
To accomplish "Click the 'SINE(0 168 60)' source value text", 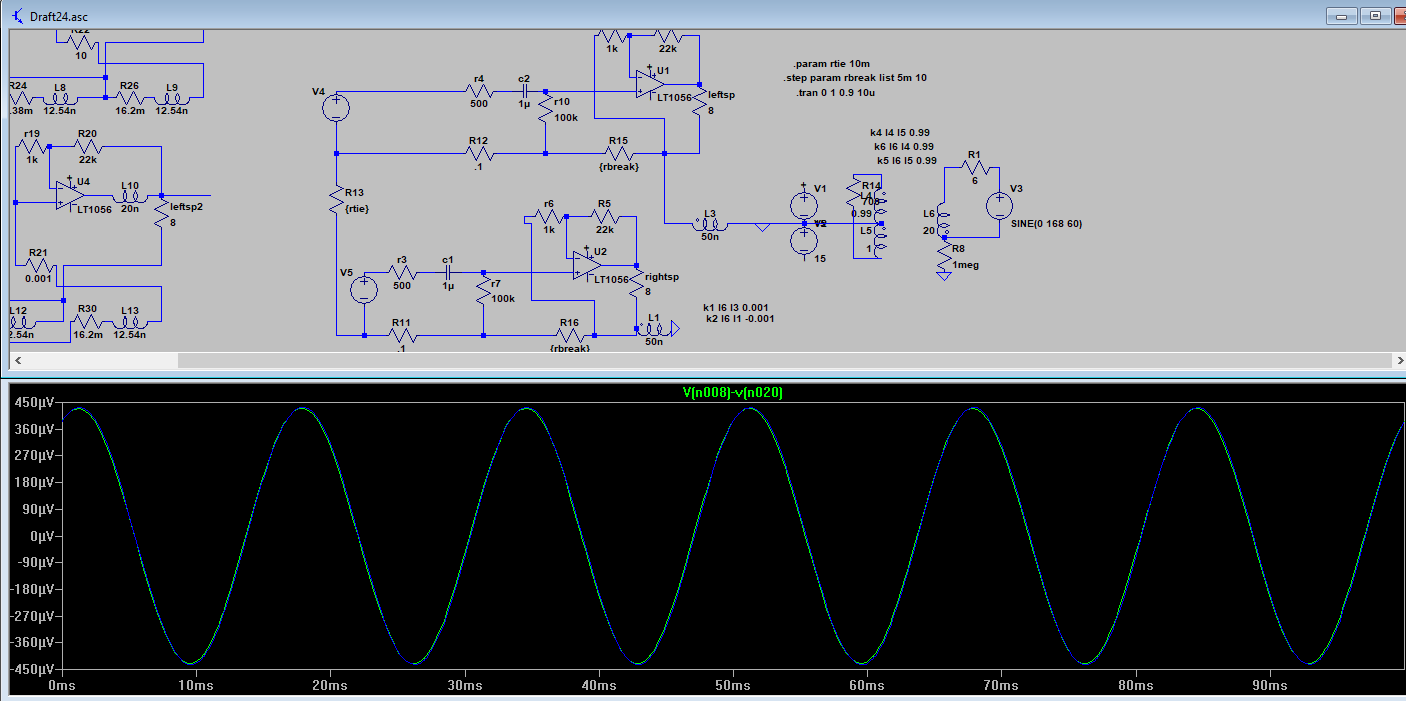I will (x=1046, y=224).
